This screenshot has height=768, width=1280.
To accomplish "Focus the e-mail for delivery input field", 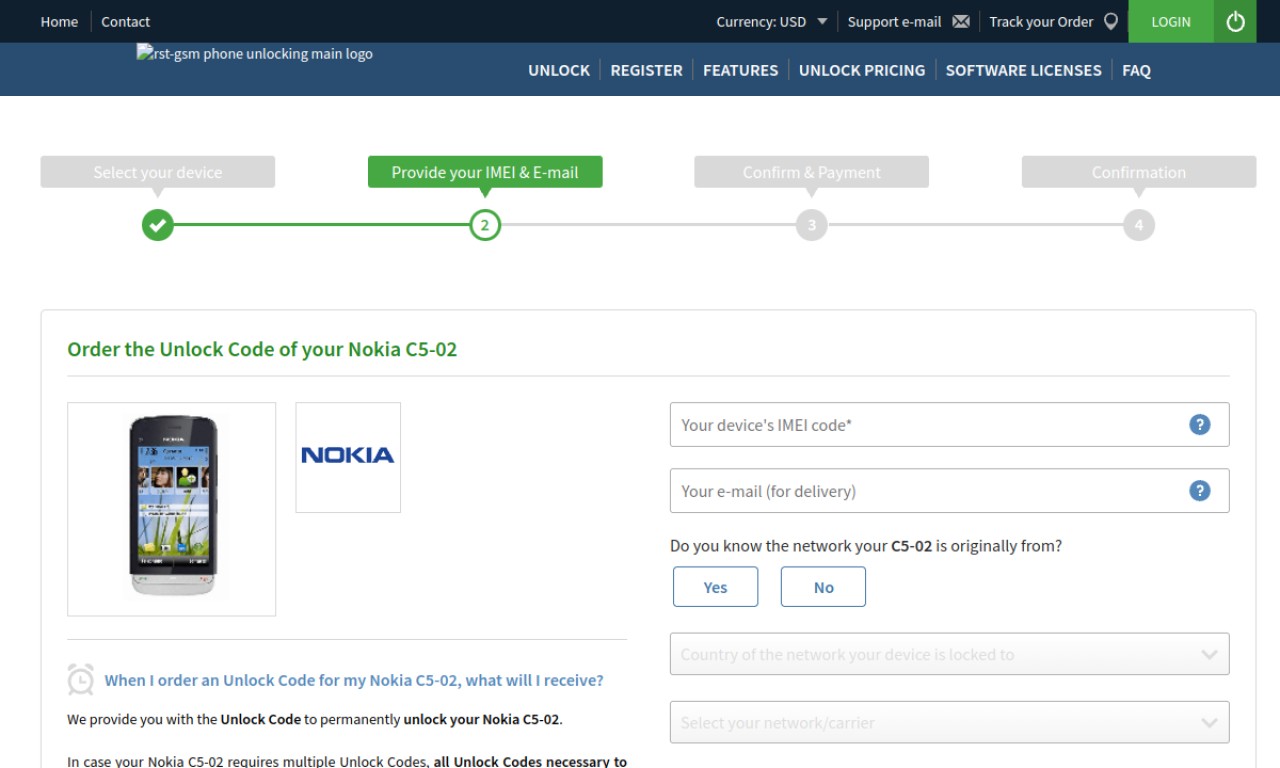I will point(949,491).
